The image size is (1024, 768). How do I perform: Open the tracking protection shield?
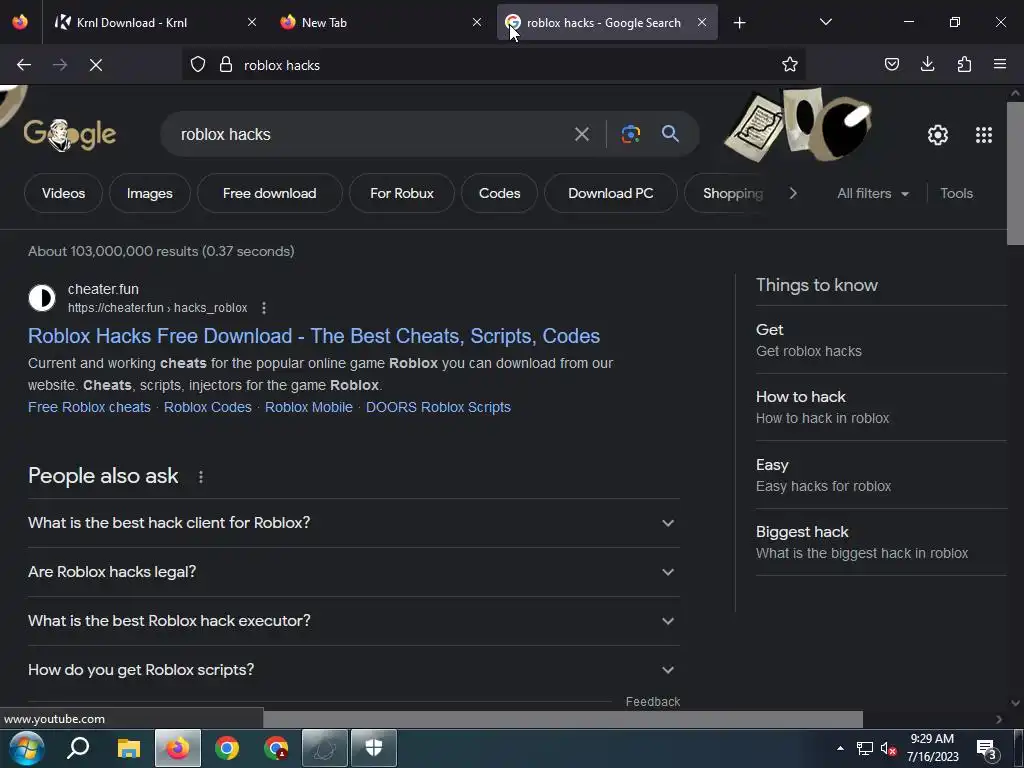click(198, 65)
